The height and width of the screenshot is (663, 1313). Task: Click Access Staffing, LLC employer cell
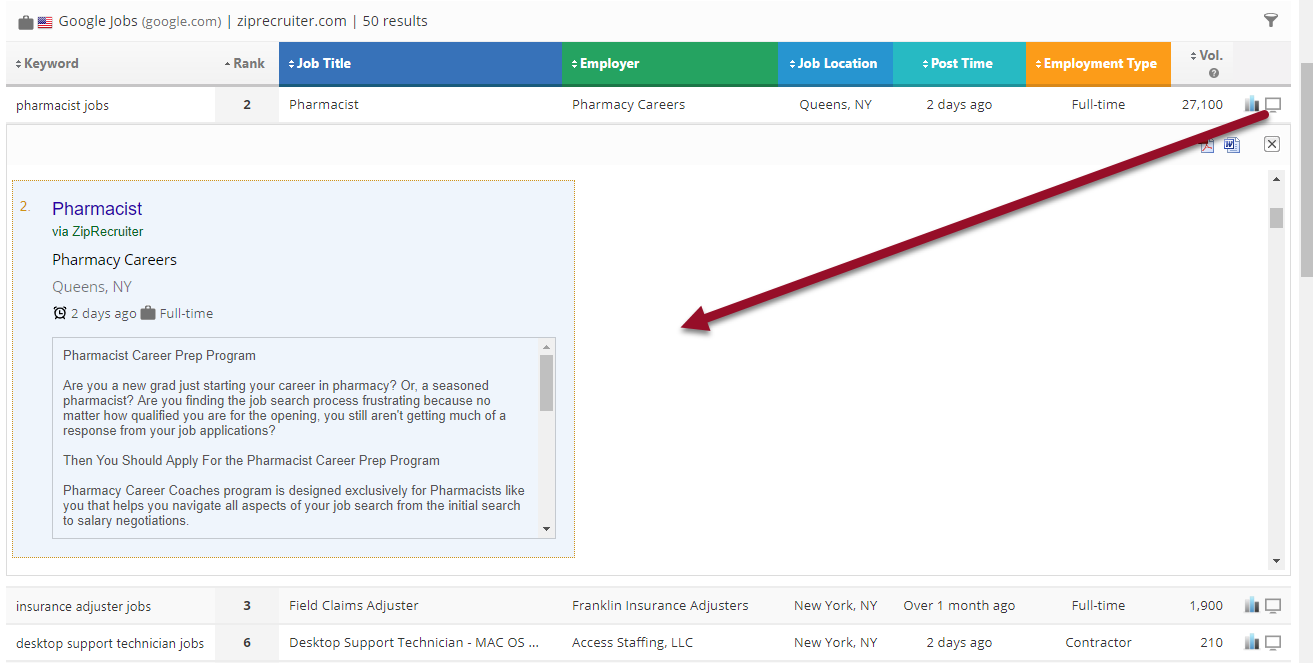(632, 642)
